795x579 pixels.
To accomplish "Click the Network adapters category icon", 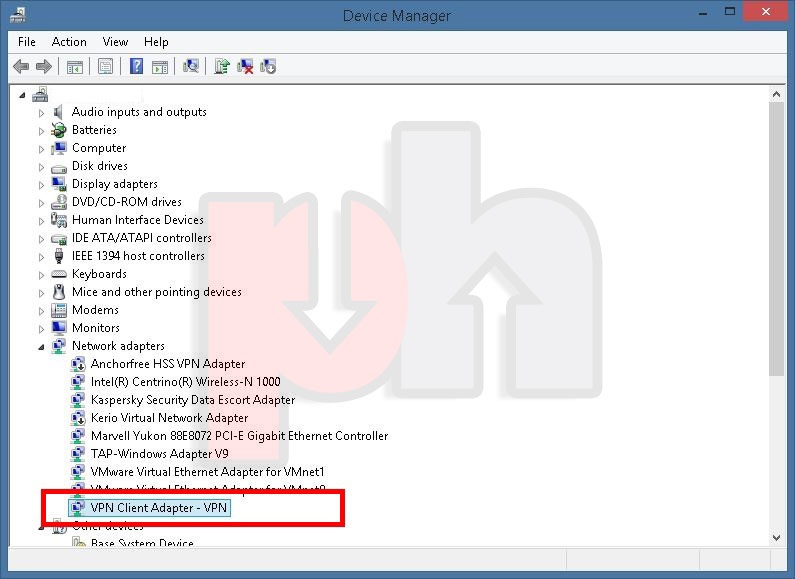I will 59,346.
